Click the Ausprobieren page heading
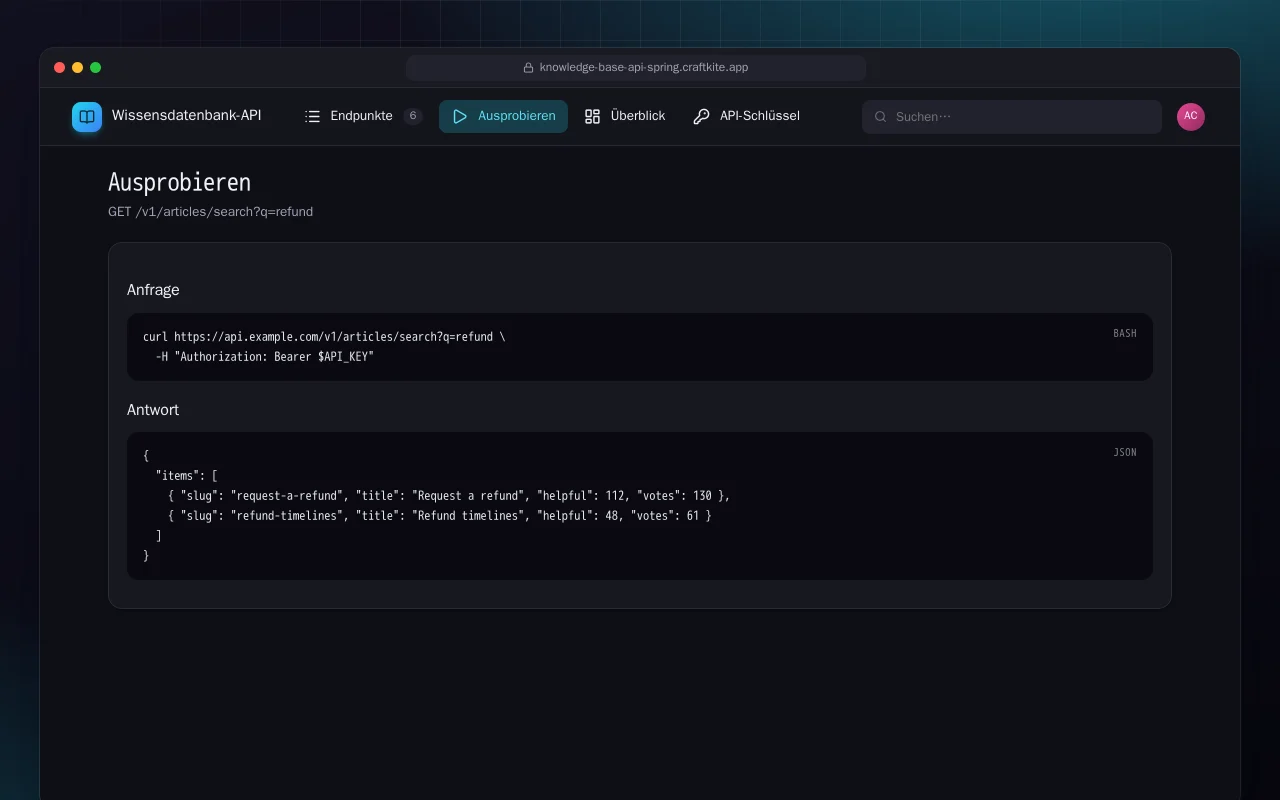The image size is (1280, 800). pyautogui.click(x=179, y=182)
